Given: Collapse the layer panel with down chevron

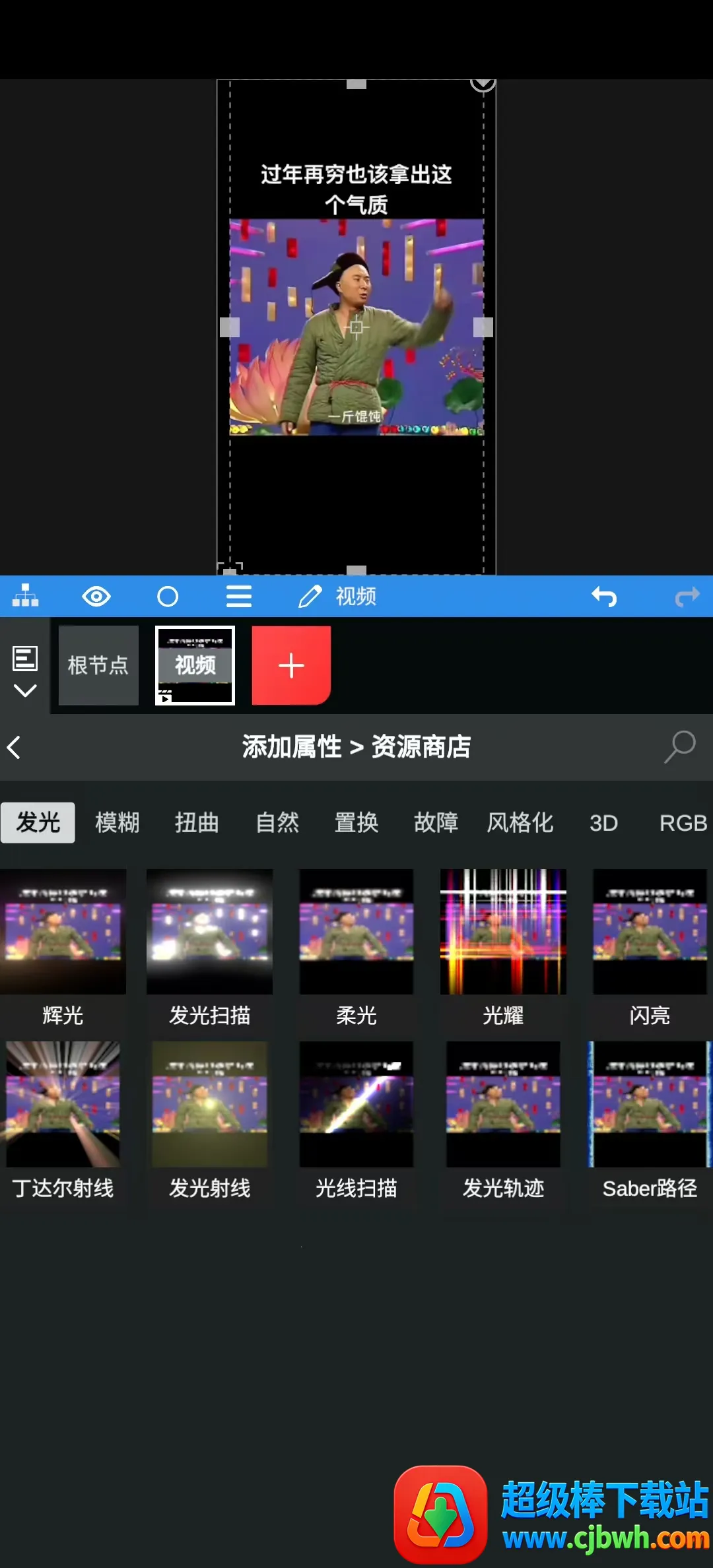Looking at the screenshot, I should click(x=25, y=691).
